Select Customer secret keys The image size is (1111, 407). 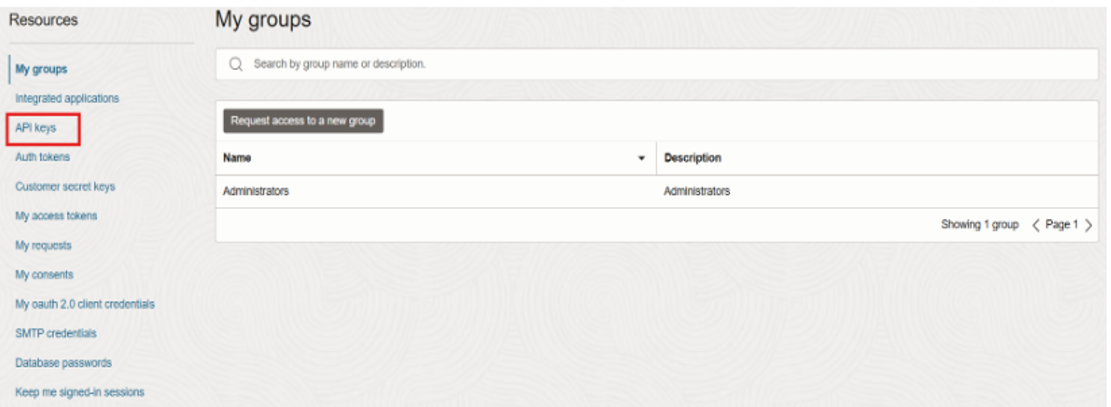coord(65,186)
